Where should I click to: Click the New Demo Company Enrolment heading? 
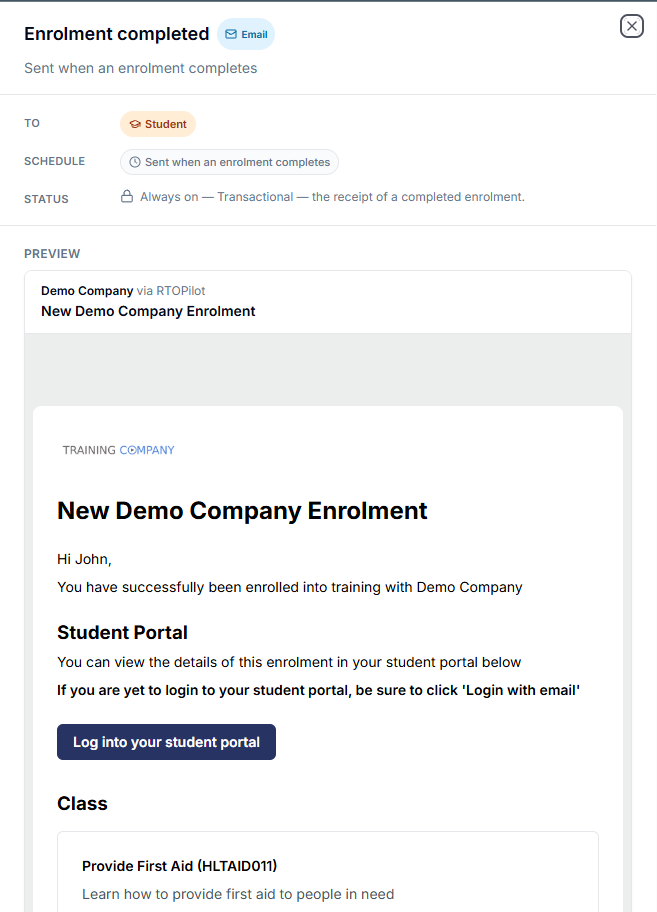point(242,511)
